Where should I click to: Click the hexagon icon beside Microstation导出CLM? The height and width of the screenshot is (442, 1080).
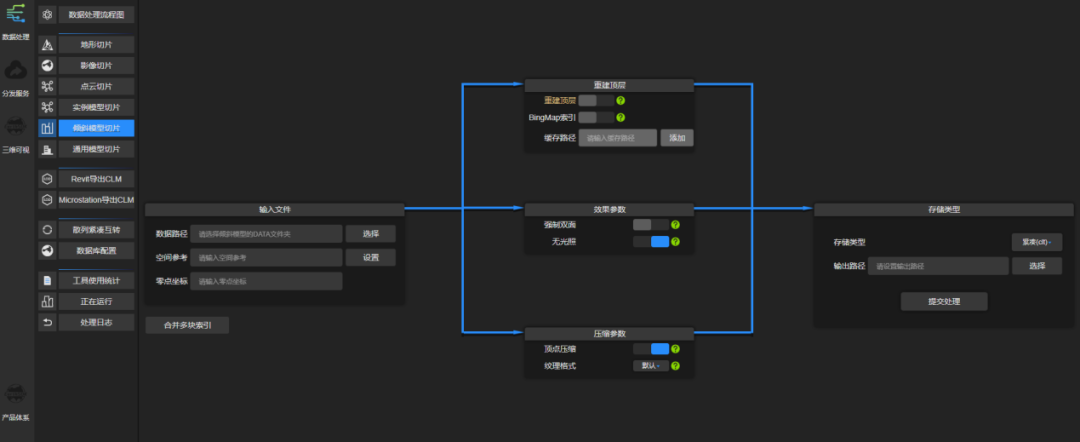point(48,200)
